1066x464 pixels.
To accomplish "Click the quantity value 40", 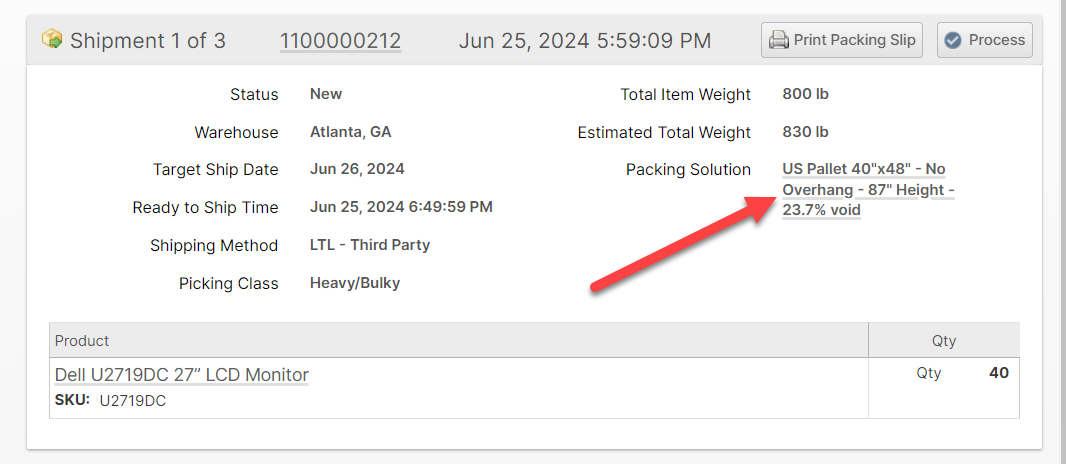I will 998,373.
